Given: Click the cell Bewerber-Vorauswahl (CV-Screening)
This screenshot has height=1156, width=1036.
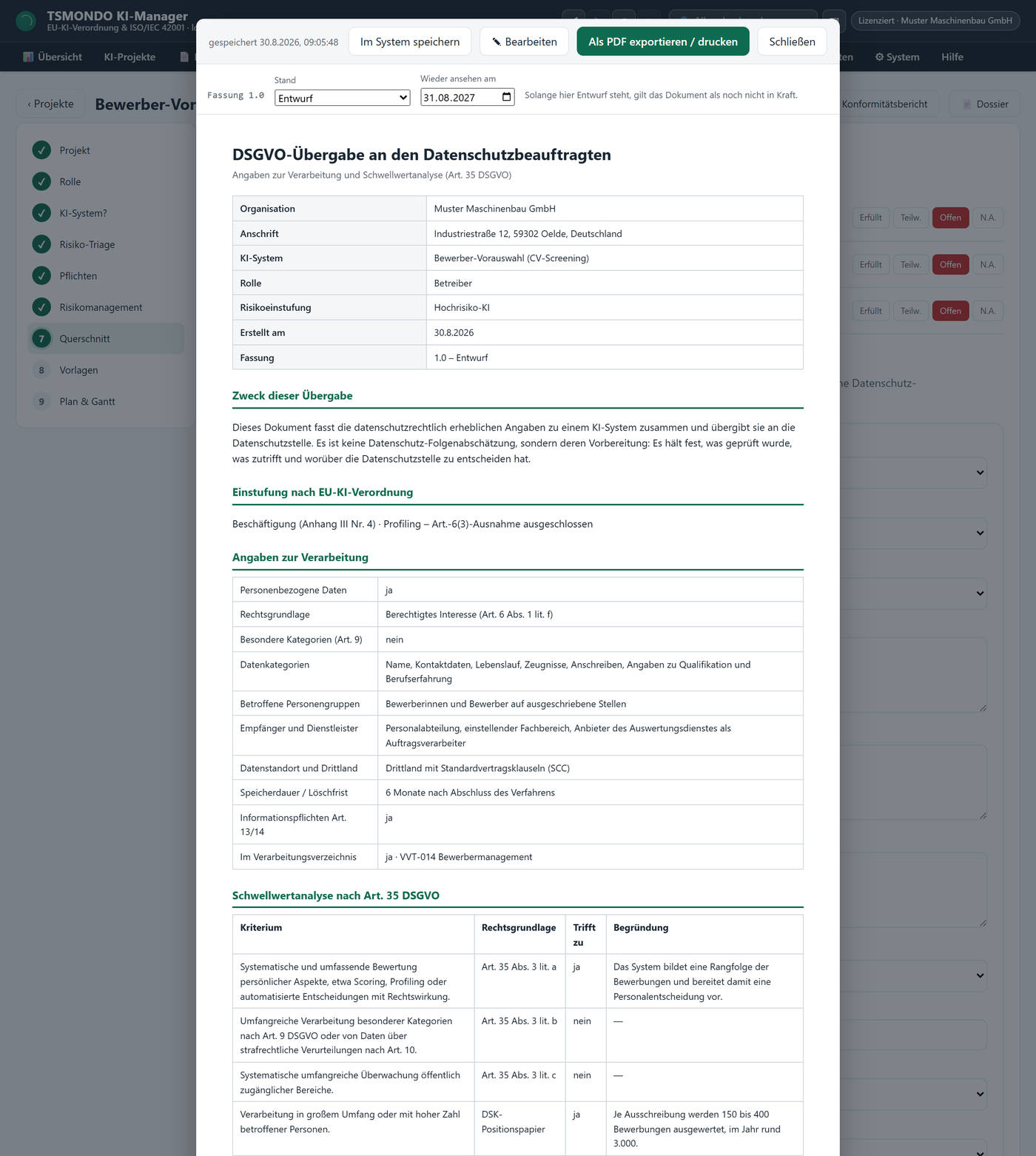Looking at the screenshot, I should [x=511, y=258].
